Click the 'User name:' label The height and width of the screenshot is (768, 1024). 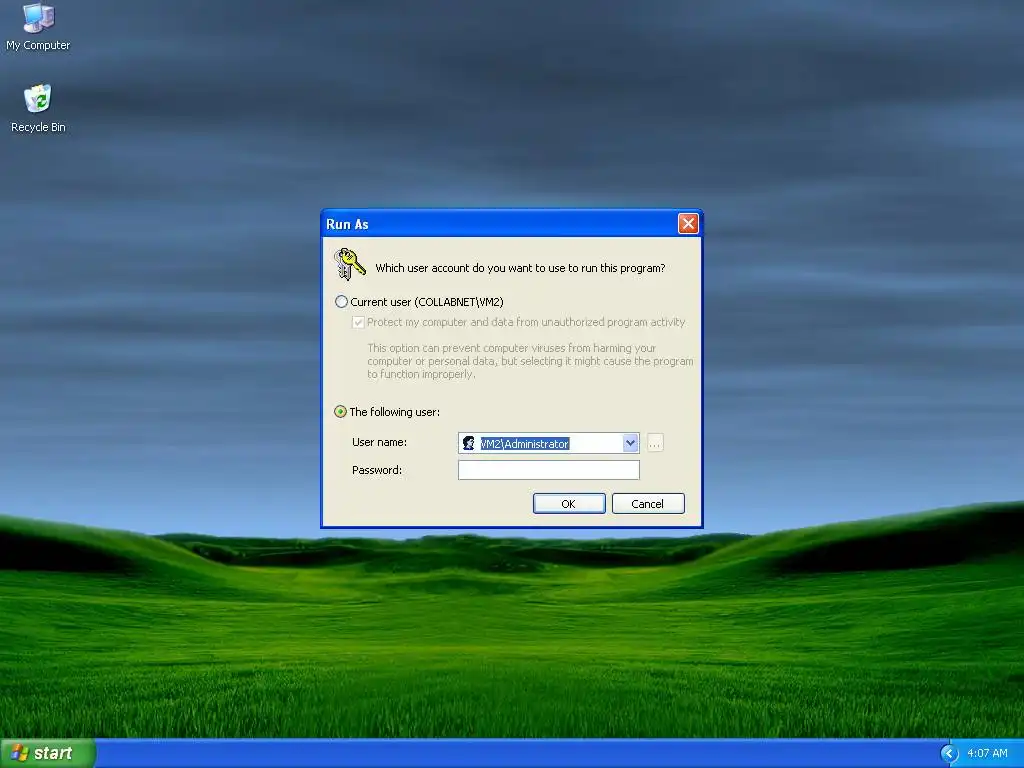pyautogui.click(x=379, y=442)
